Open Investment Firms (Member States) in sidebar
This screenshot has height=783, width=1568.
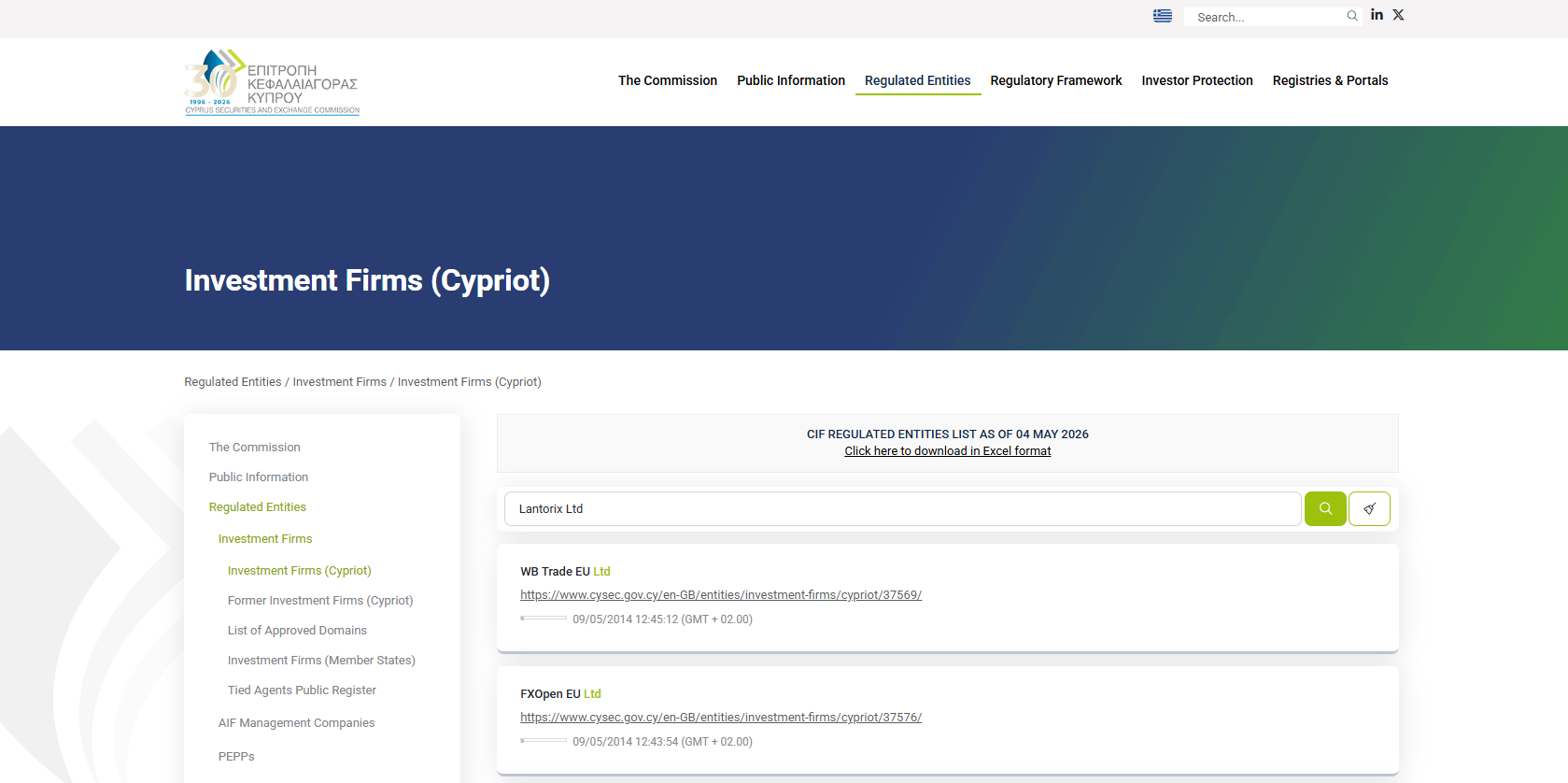321,661
